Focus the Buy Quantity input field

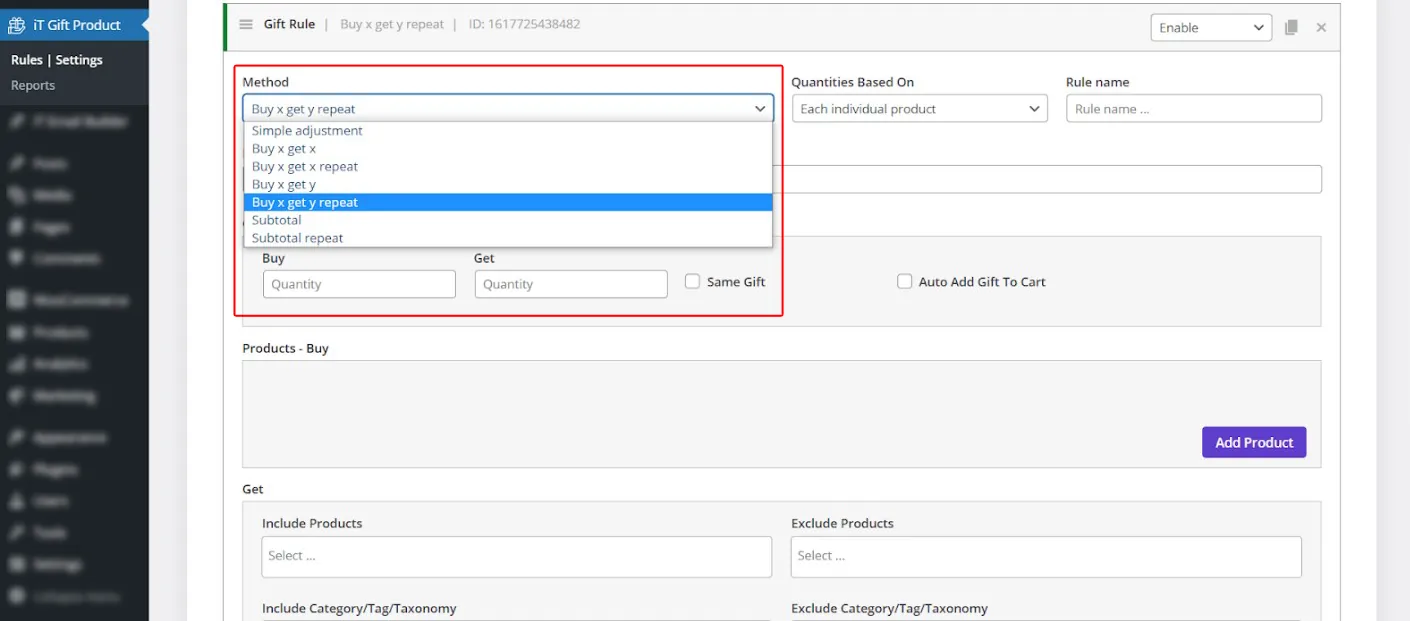(359, 284)
